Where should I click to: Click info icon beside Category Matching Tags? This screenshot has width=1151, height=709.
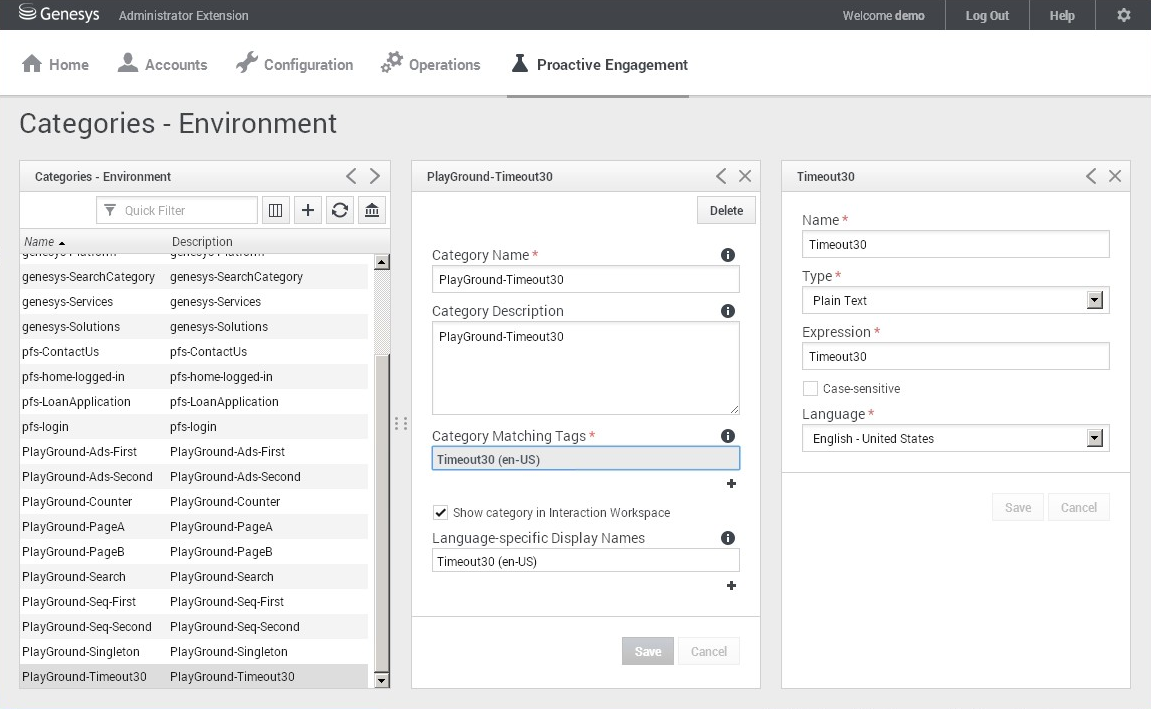(x=728, y=436)
